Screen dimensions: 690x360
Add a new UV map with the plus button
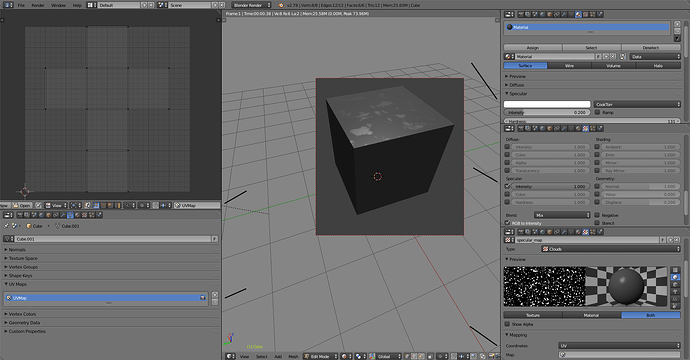pyautogui.click(x=215, y=294)
